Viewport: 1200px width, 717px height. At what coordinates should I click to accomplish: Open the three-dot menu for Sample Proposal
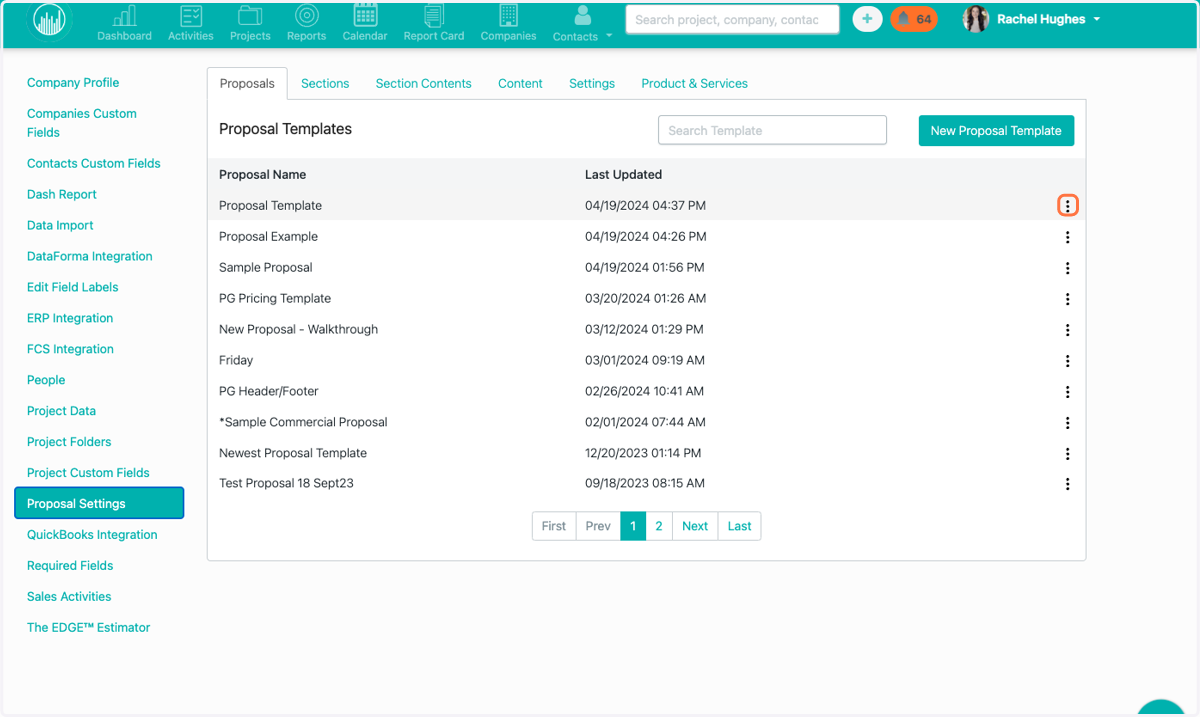1068,268
